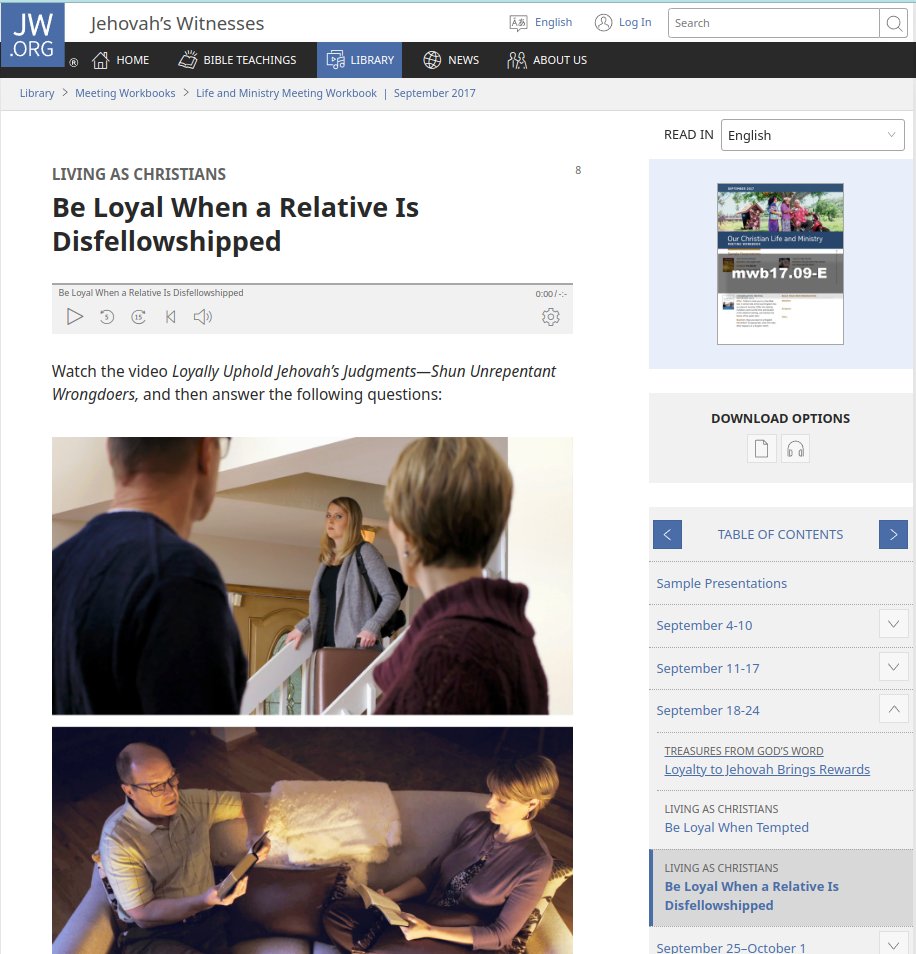Collapse the September 18-24 section
Screen dimensions: 916x954
pyautogui.click(x=893, y=709)
